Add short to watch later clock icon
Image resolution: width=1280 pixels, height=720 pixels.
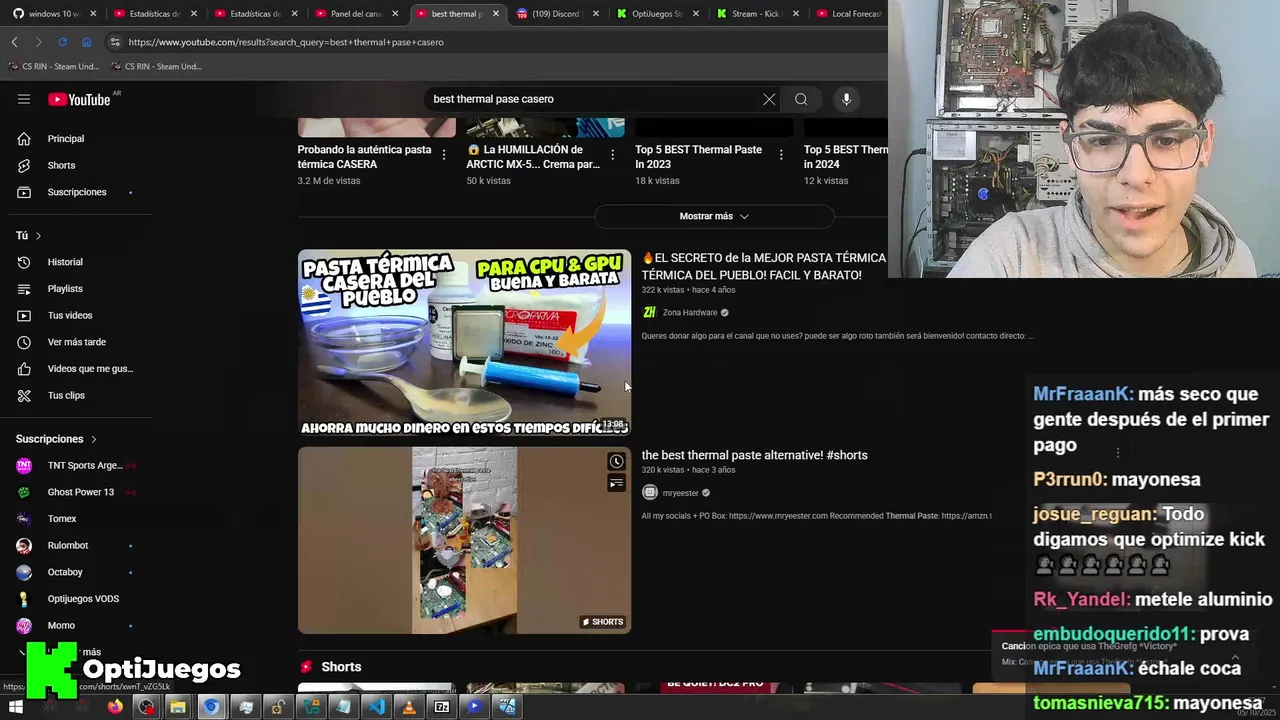[x=616, y=462]
